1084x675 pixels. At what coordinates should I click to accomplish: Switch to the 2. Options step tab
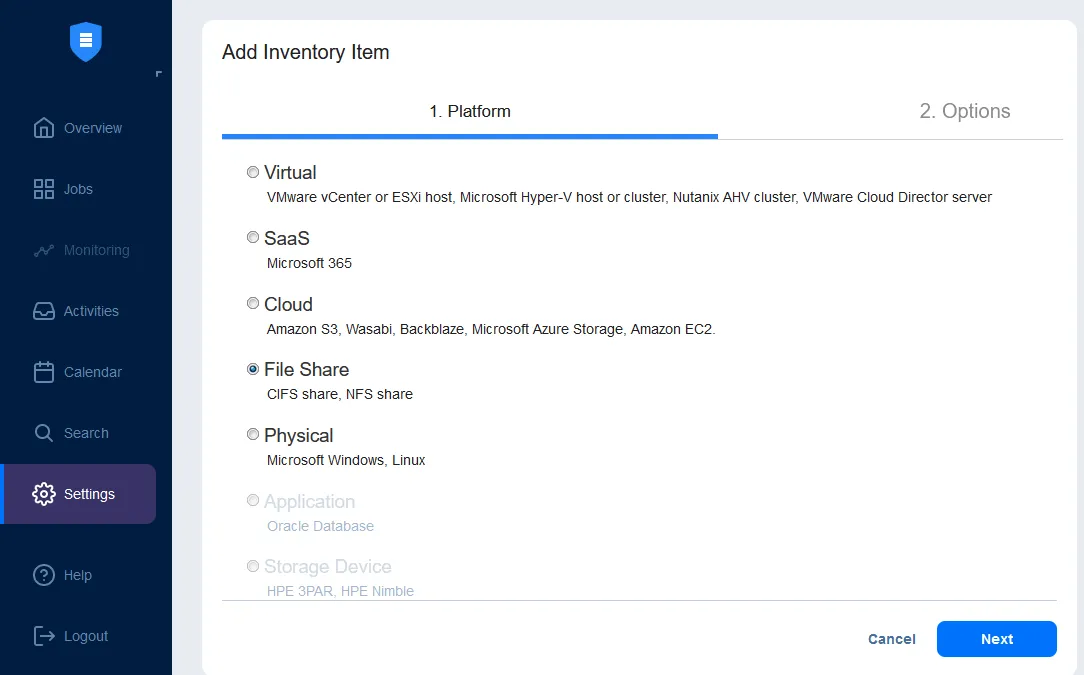pyautogui.click(x=964, y=111)
